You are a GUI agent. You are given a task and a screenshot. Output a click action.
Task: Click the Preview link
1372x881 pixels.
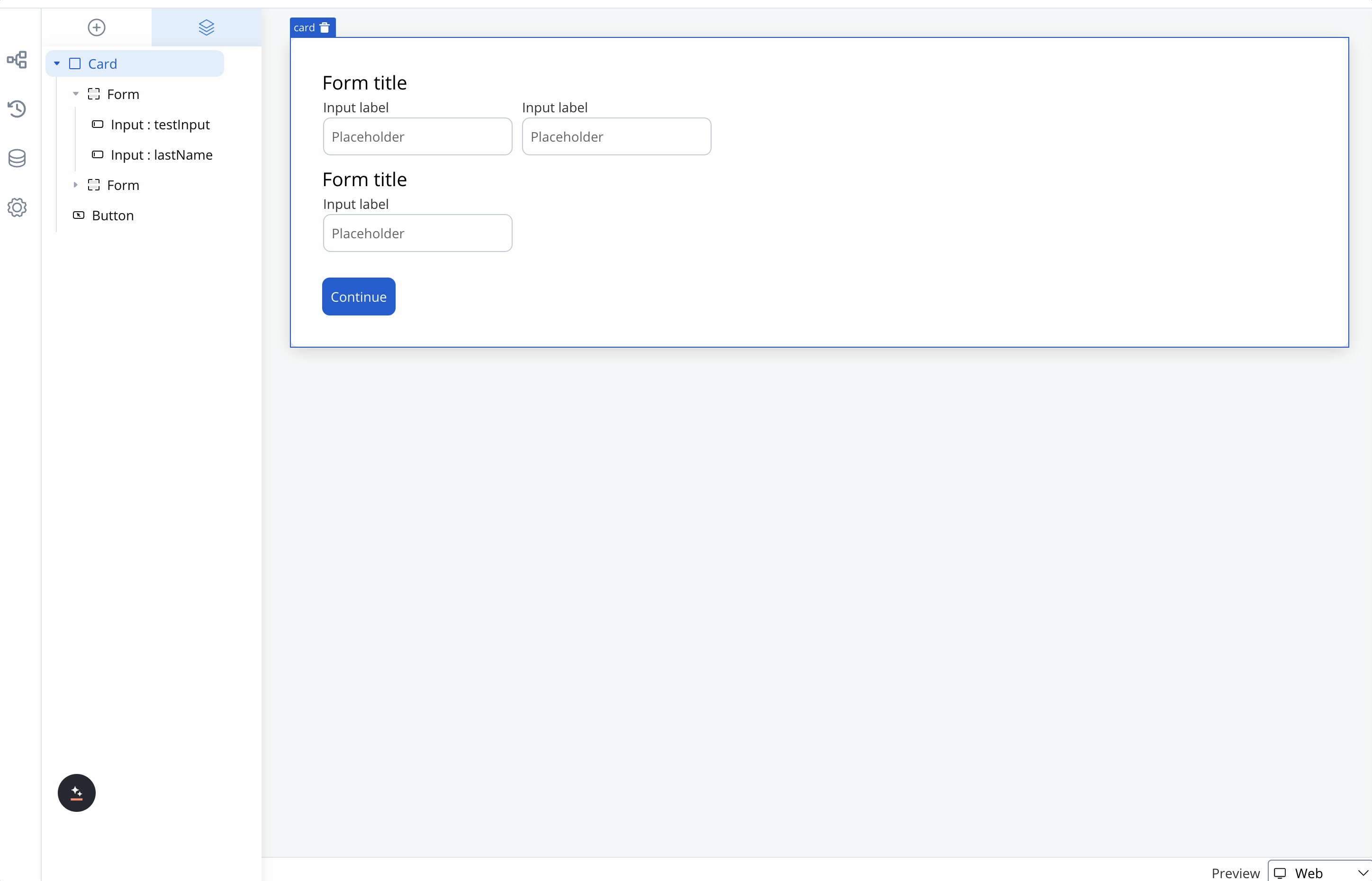[x=1235, y=873]
